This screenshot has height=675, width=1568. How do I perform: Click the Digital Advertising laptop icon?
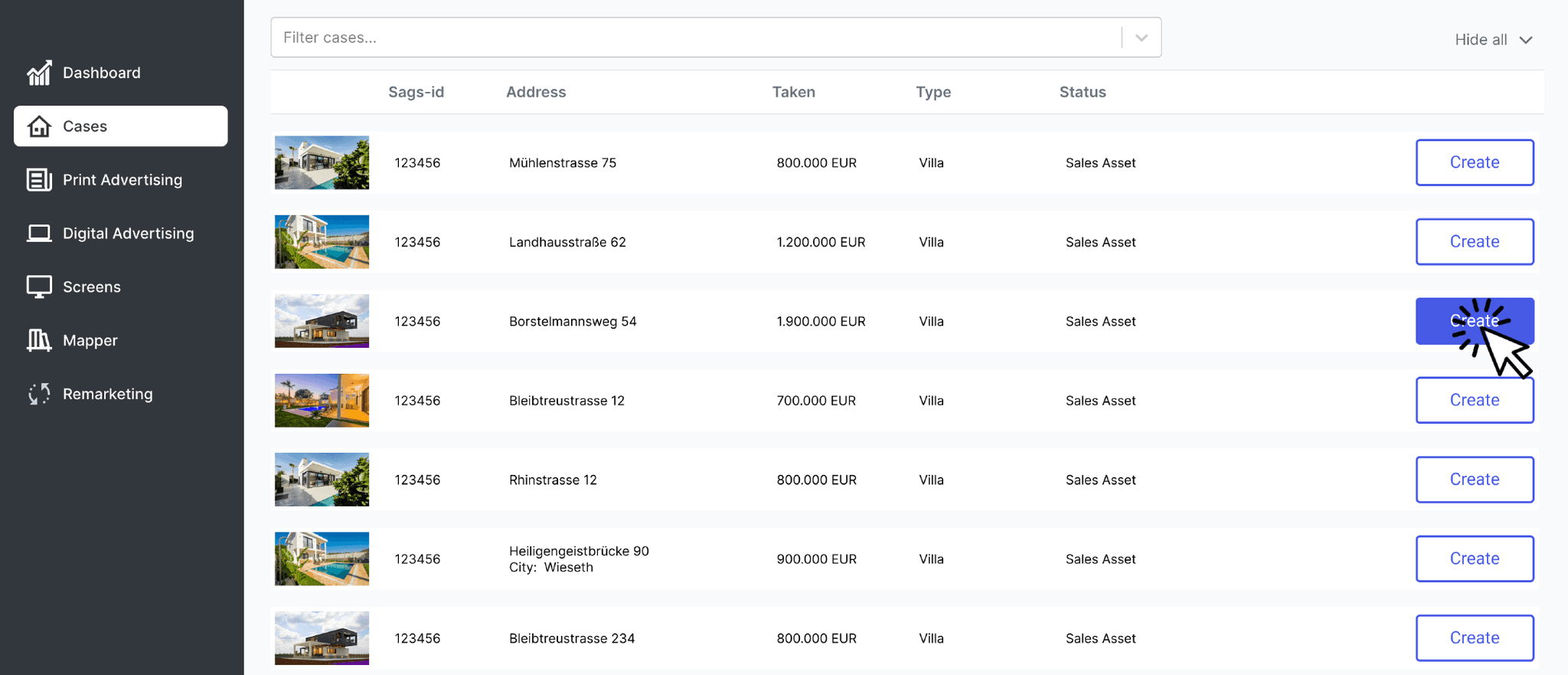[39, 233]
